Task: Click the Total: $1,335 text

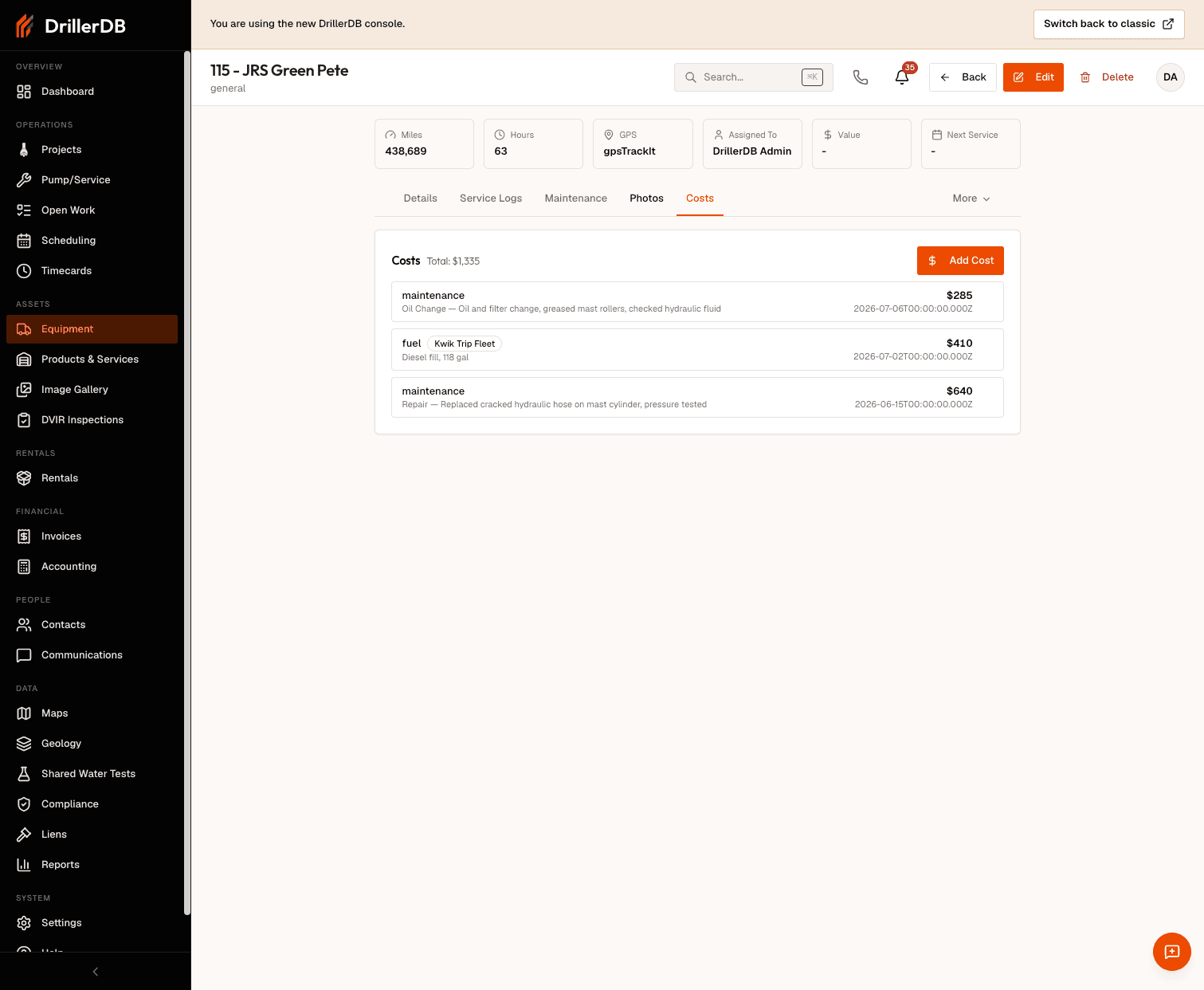Action: point(453,261)
